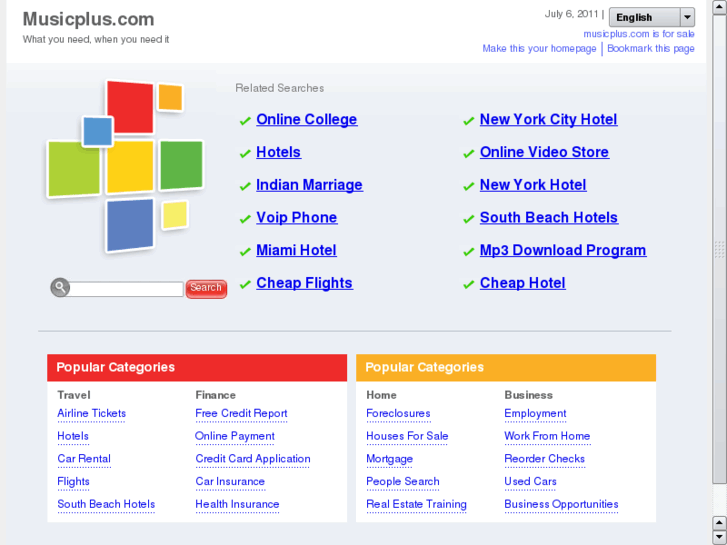Open Business Opportunities link
The image size is (727, 545).
coord(561,504)
